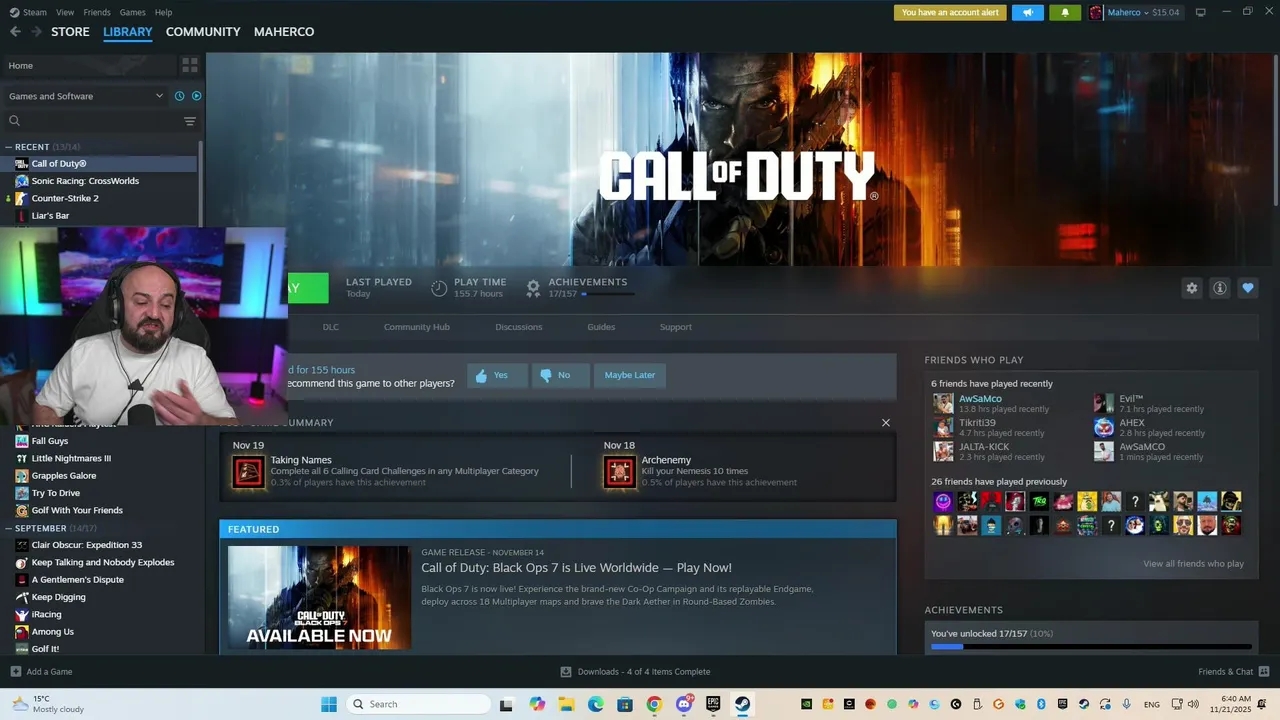Select Liar's Bar in library list
The image size is (1280, 720).
(x=50, y=216)
